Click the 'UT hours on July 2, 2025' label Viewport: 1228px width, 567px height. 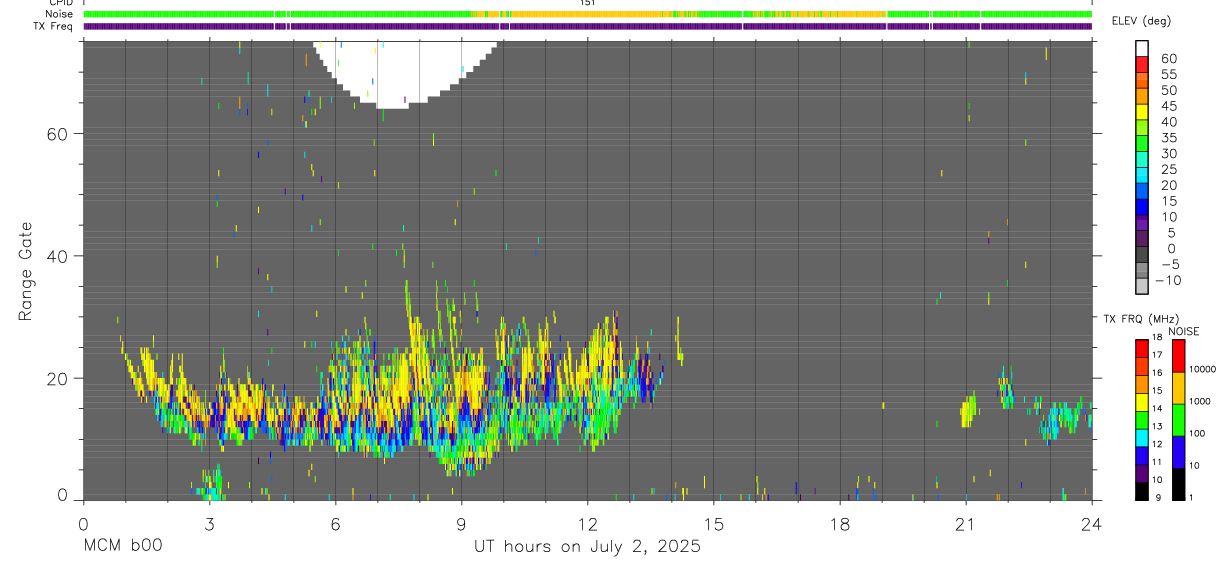(587, 547)
